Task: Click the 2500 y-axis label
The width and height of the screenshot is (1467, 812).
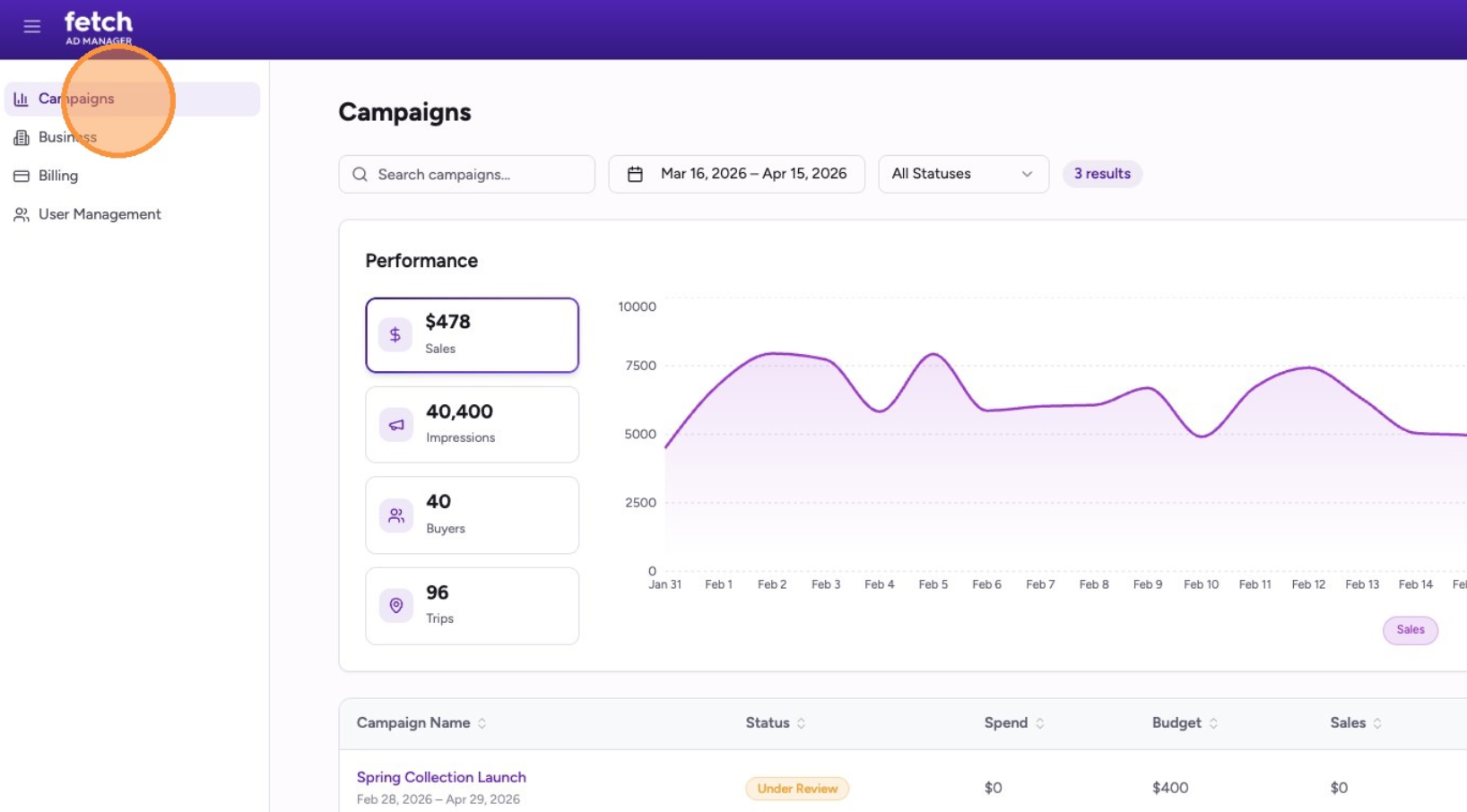Action: click(640, 503)
